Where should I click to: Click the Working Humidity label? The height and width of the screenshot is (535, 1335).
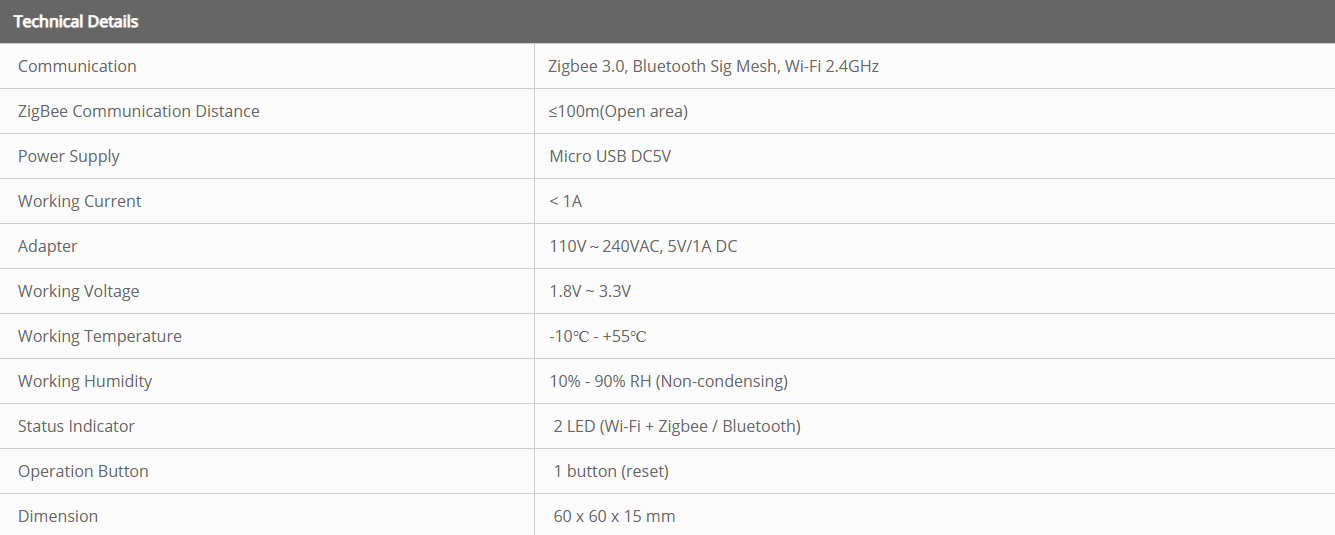point(85,381)
